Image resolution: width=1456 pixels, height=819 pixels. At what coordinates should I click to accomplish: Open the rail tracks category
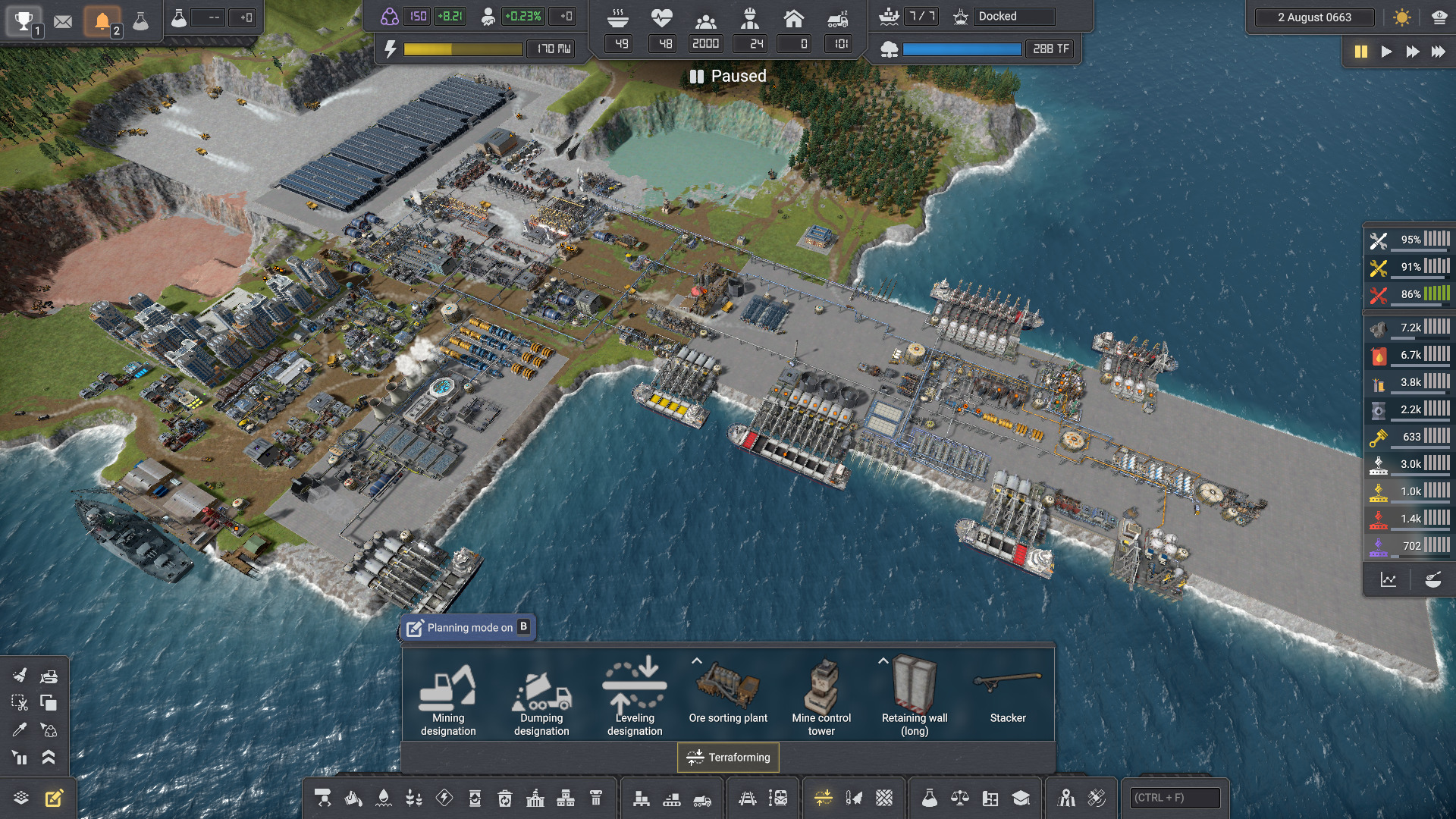pyautogui.click(x=748, y=798)
